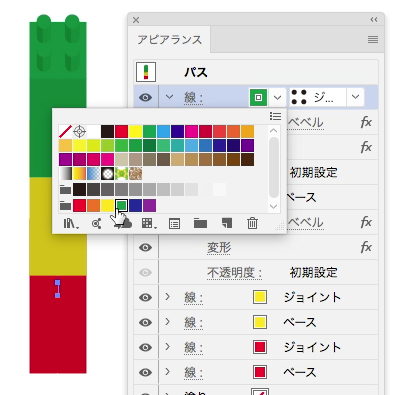This screenshot has height=395, width=408.
Task: Close the Appearance panel with X
Action: pos(136,20)
